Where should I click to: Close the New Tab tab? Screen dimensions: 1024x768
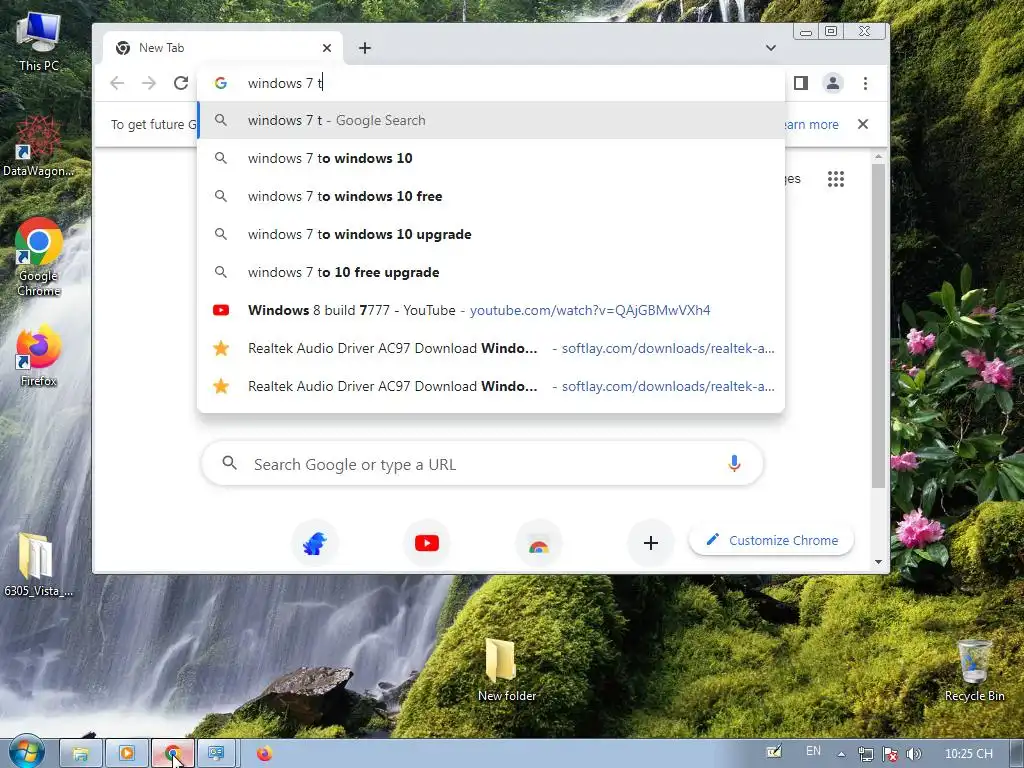tap(327, 48)
